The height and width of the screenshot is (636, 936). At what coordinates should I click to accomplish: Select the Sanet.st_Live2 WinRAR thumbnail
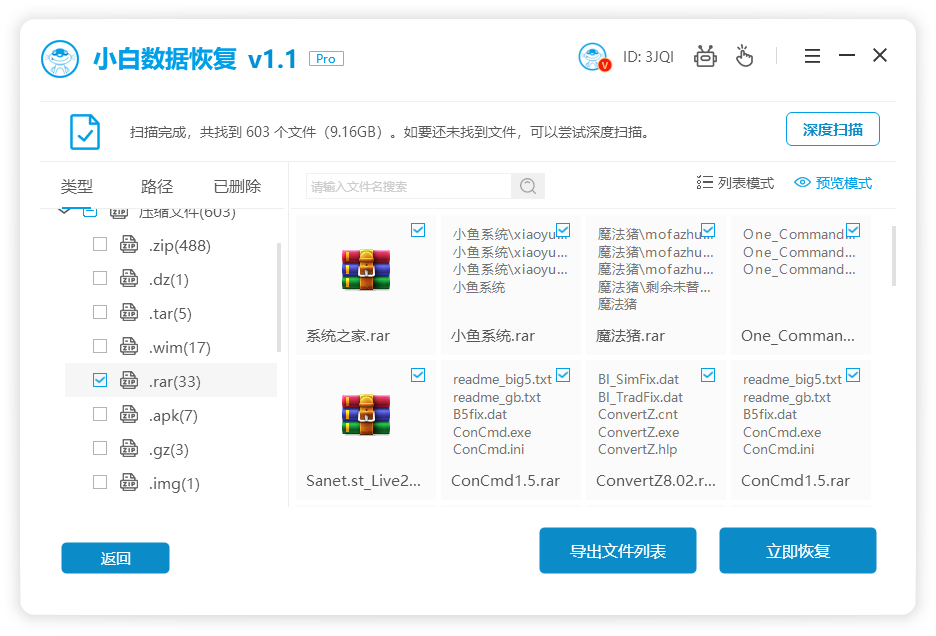[366, 414]
